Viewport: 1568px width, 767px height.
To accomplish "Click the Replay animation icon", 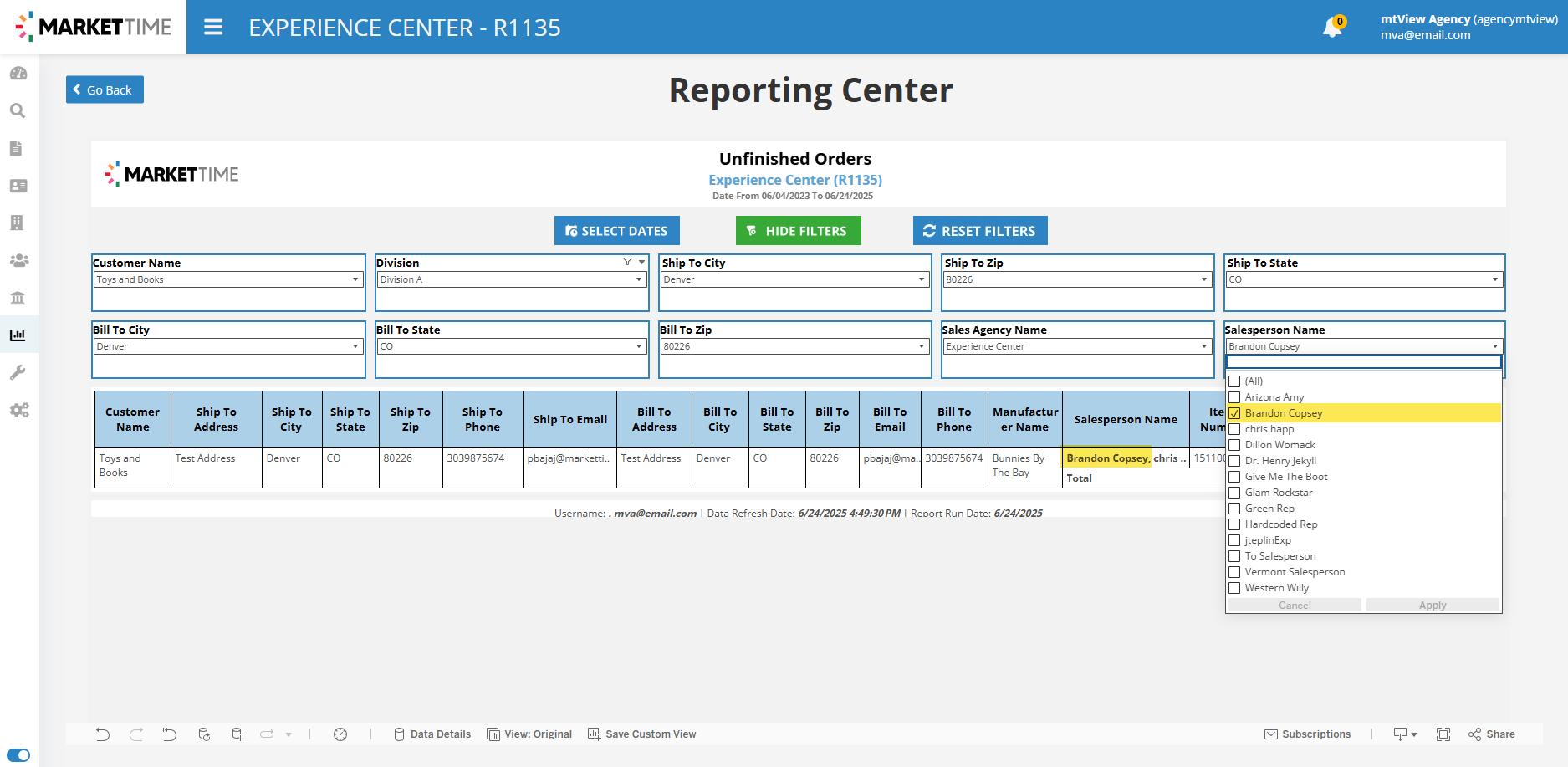I will (x=267, y=734).
